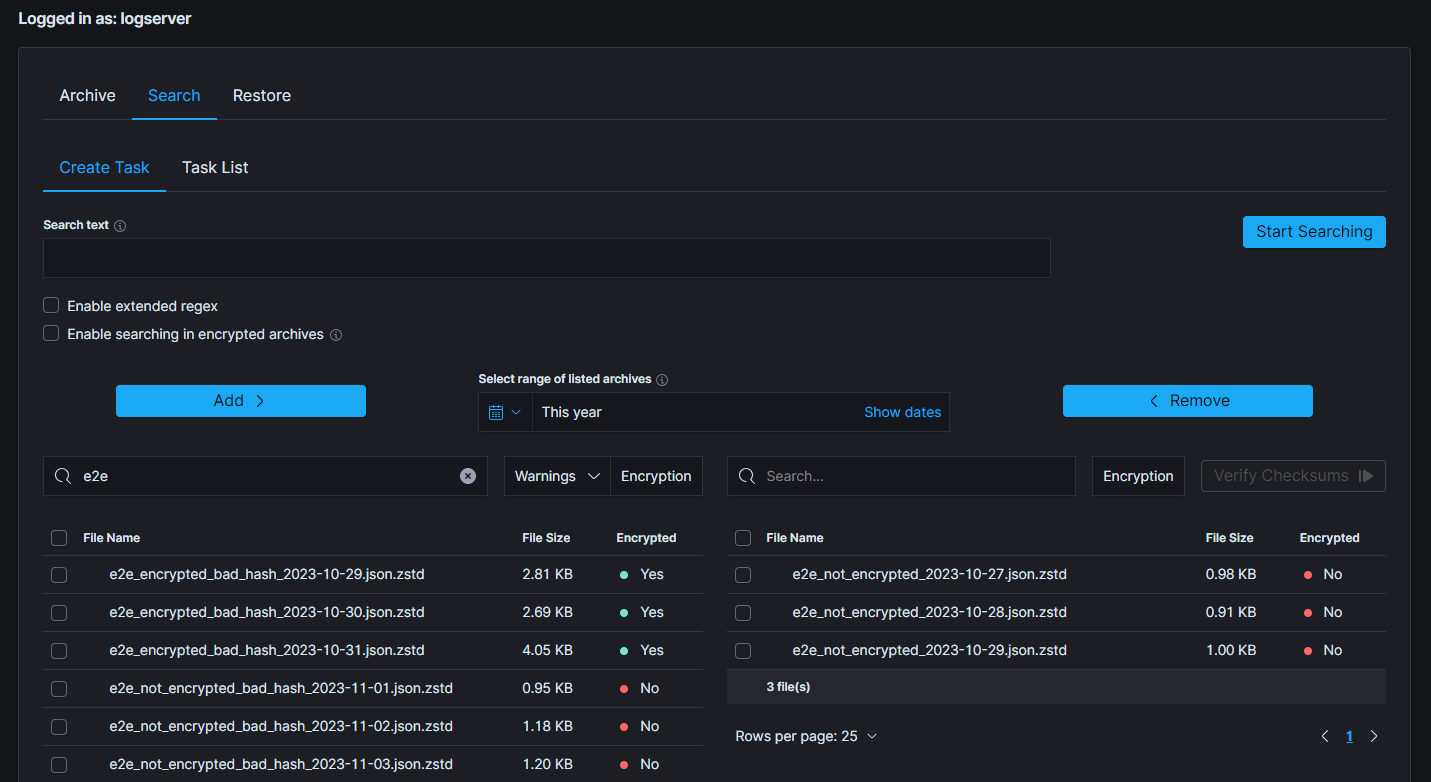
Task: Open the calendar date range picker
Action: coord(505,412)
